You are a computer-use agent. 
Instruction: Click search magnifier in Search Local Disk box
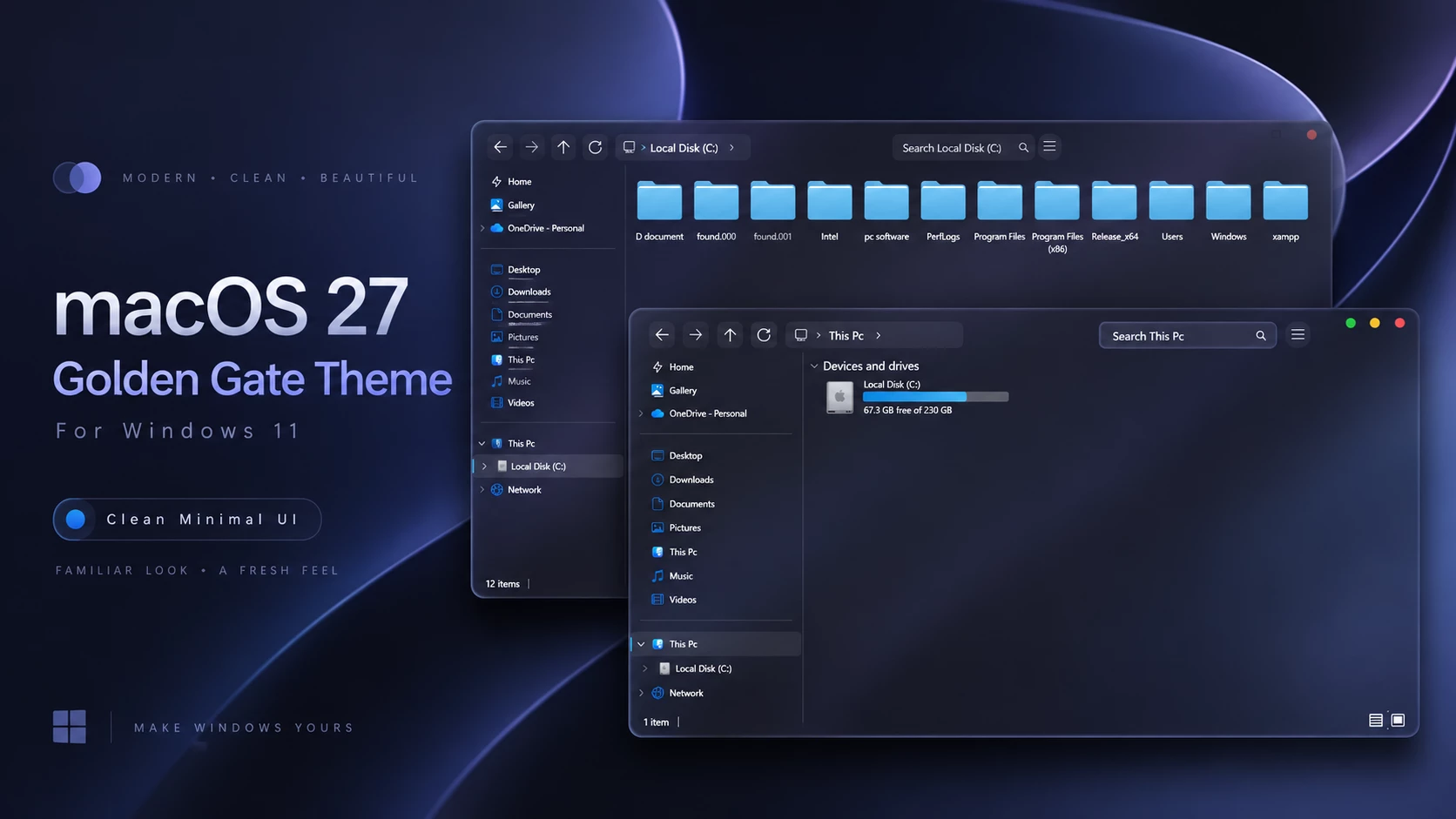coord(1023,148)
